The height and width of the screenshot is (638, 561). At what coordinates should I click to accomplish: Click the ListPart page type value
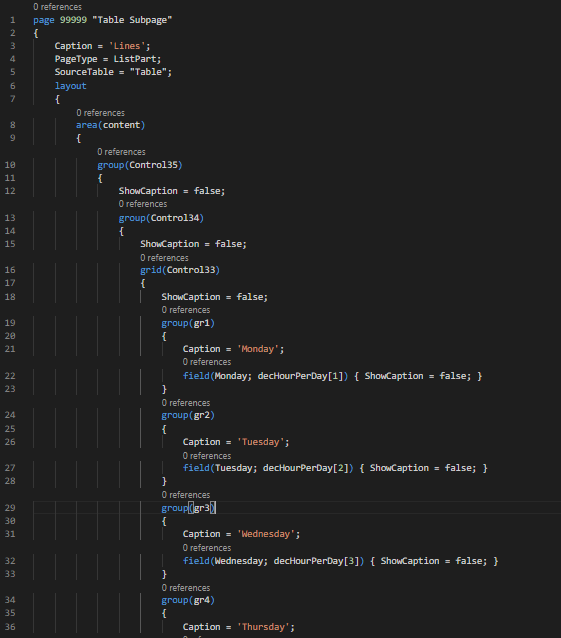coord(135,59)
